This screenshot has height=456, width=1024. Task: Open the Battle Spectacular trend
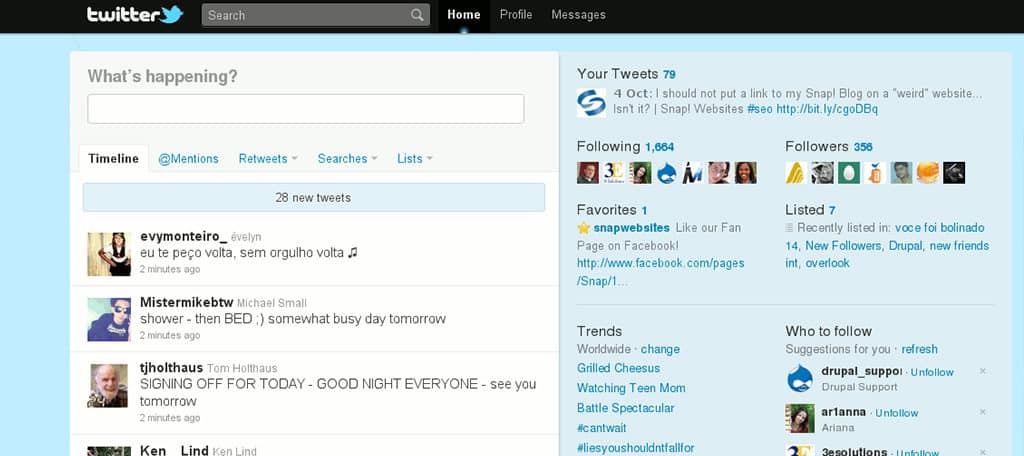(626, 408)
